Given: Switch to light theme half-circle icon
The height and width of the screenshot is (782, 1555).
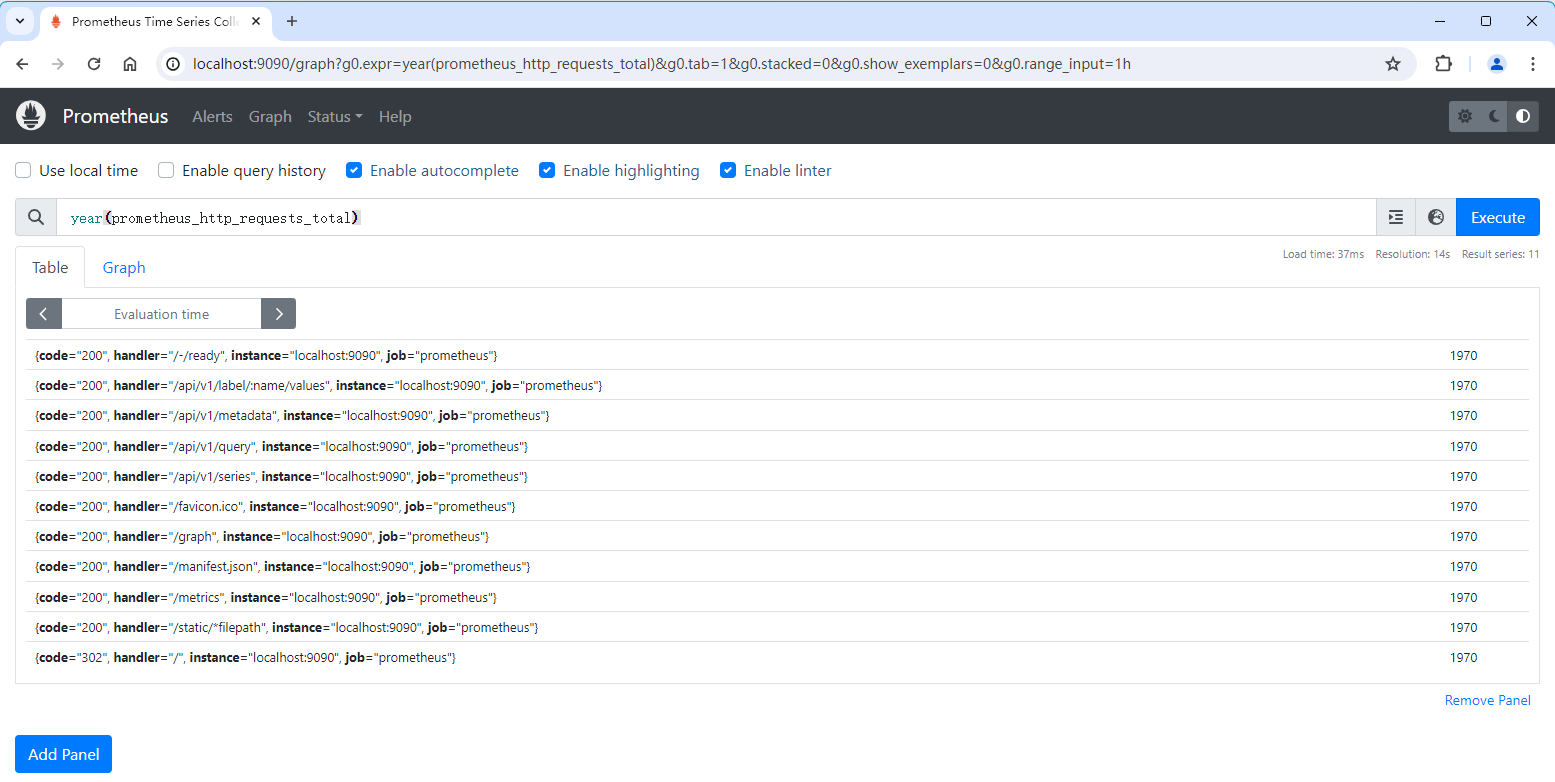Looking at the screenshot, I should (x=1523, y=116).
